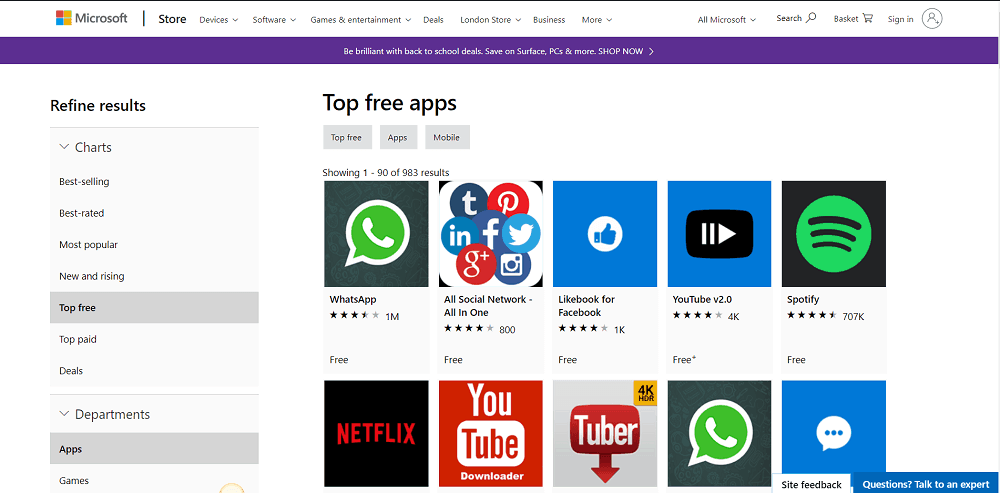Screen dimensions: 1000x493
Task: Click All Social Network - All In One title
Action: coord(489,306)
